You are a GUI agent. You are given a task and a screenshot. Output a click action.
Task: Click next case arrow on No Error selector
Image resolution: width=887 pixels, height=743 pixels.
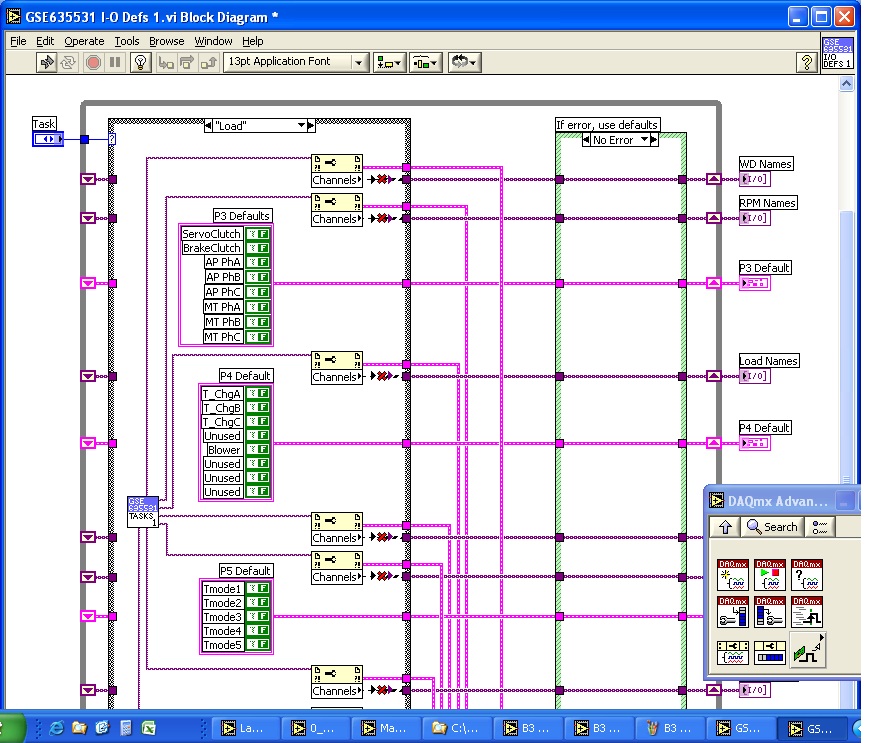(x=655, y=139)
